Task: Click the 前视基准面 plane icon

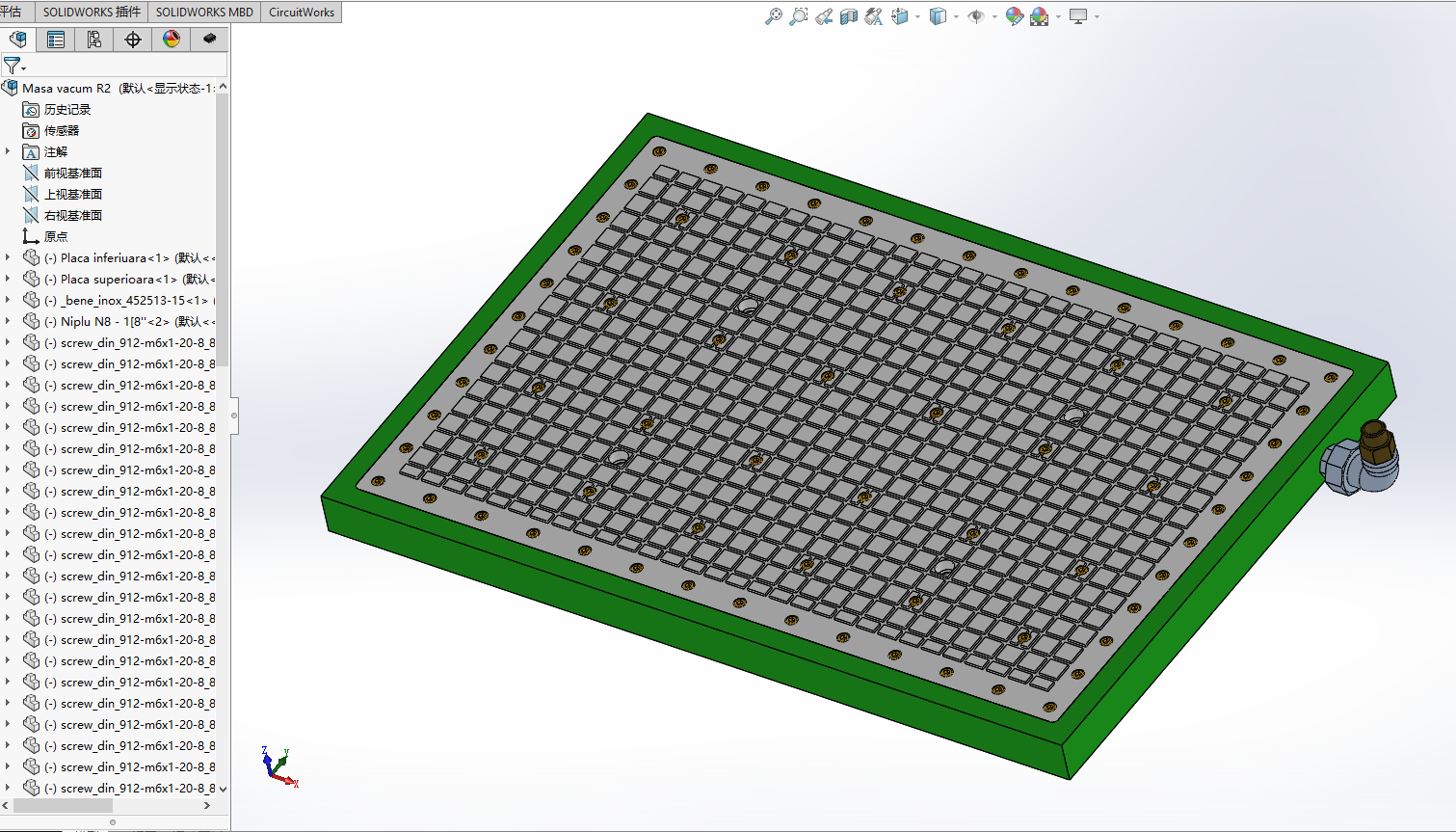Action: point(31,173)
